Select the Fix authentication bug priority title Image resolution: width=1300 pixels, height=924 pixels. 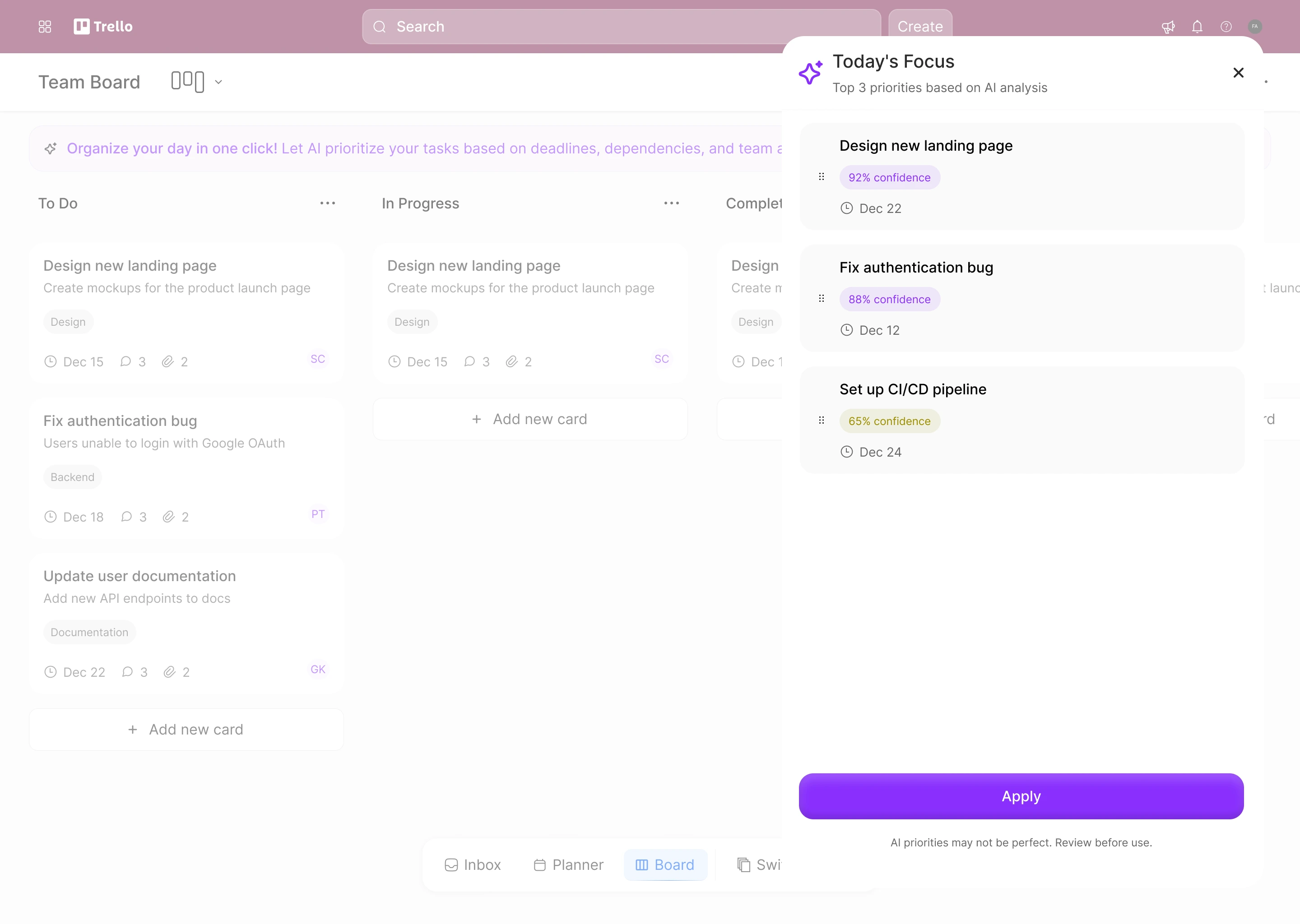tap(916, 268)
